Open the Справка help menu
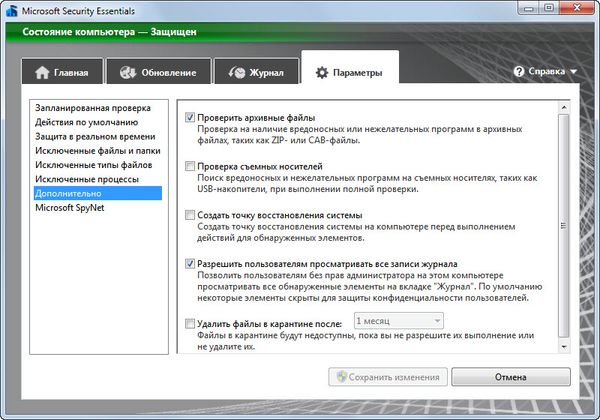The image size is (600, 420). pyautogui.click(x=545, y=71)
